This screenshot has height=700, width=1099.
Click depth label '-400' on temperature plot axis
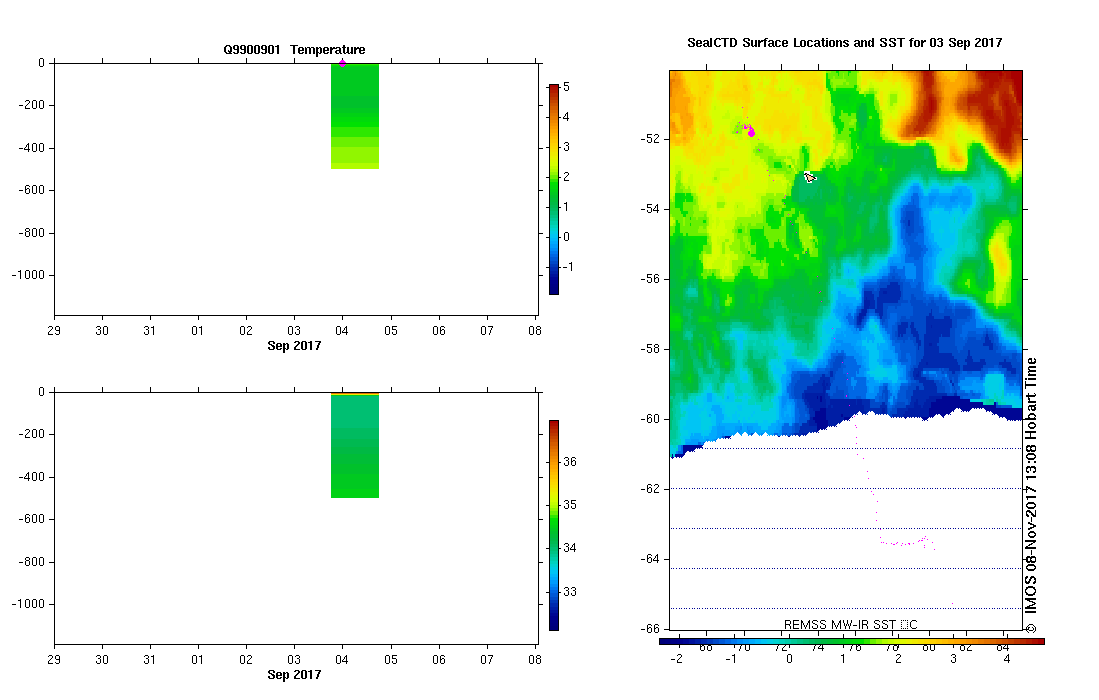pos(32,148)
